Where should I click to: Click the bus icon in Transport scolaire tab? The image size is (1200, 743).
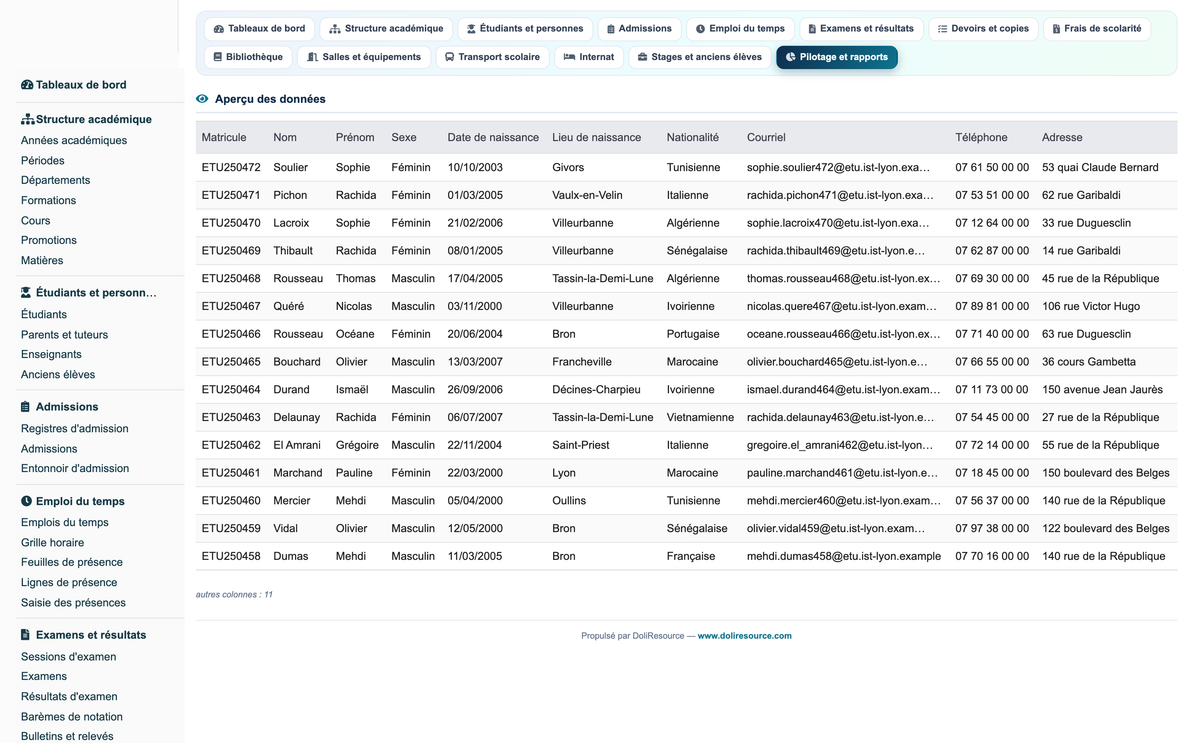[x=450, y=57]
